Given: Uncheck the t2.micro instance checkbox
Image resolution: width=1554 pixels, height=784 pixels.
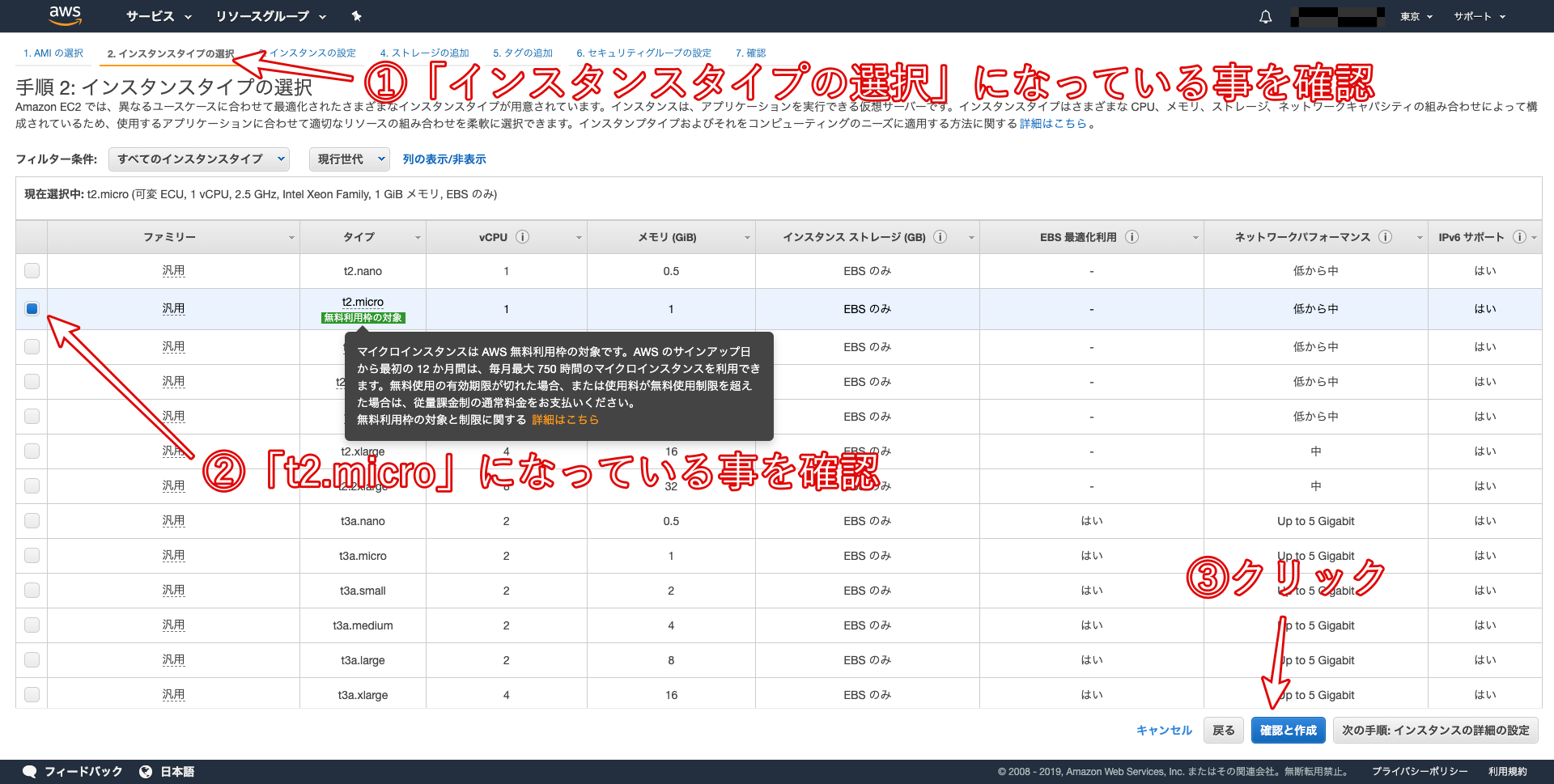Looking at the screenshot, I should tap(32, 308).
